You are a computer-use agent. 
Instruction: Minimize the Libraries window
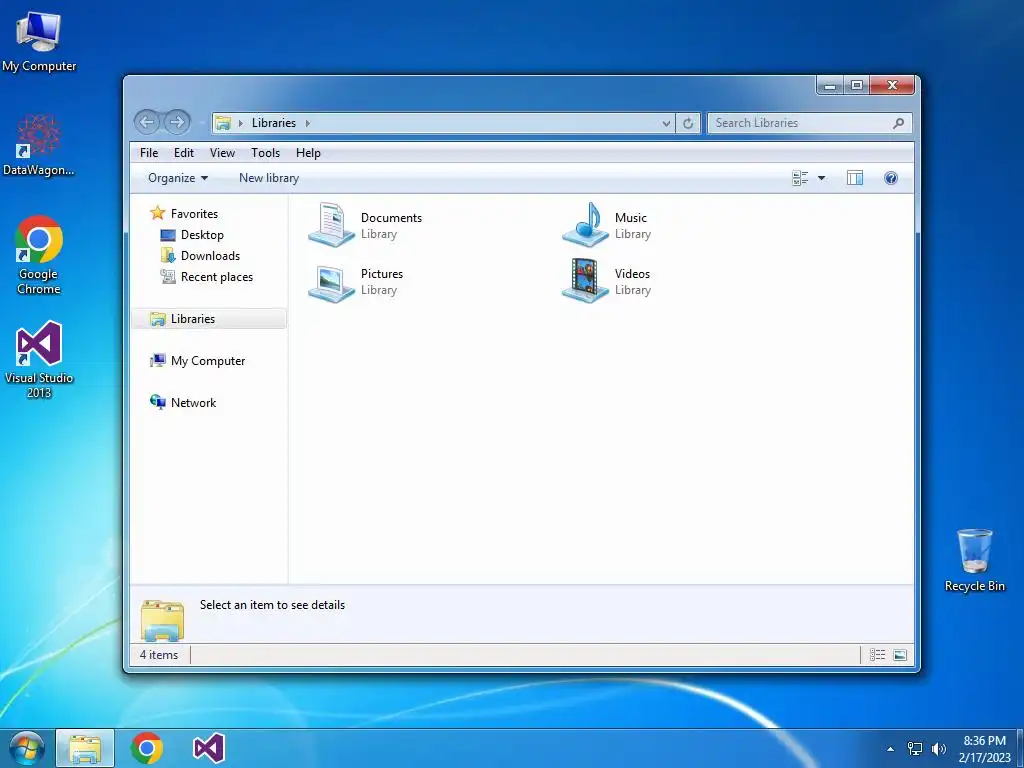pos(830,86)
